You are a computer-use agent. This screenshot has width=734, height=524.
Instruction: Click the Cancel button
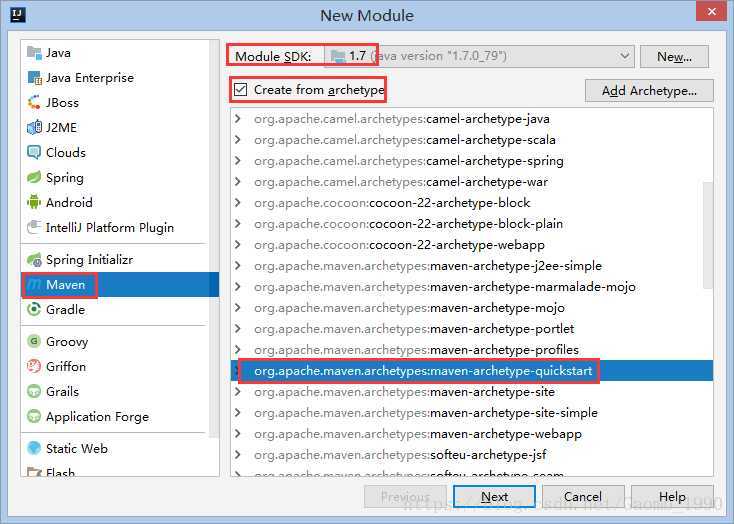pos(583,496)
